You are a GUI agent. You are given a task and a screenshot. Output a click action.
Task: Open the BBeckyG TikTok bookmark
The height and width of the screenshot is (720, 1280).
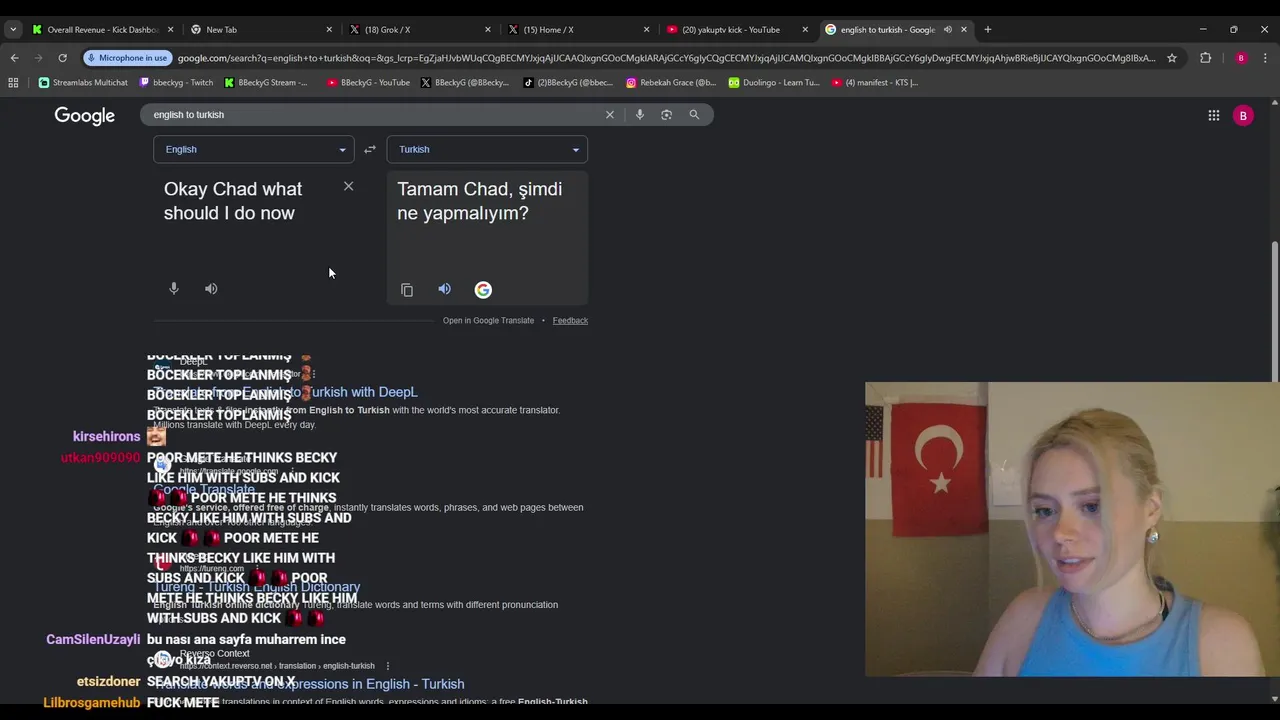(568, 83)
